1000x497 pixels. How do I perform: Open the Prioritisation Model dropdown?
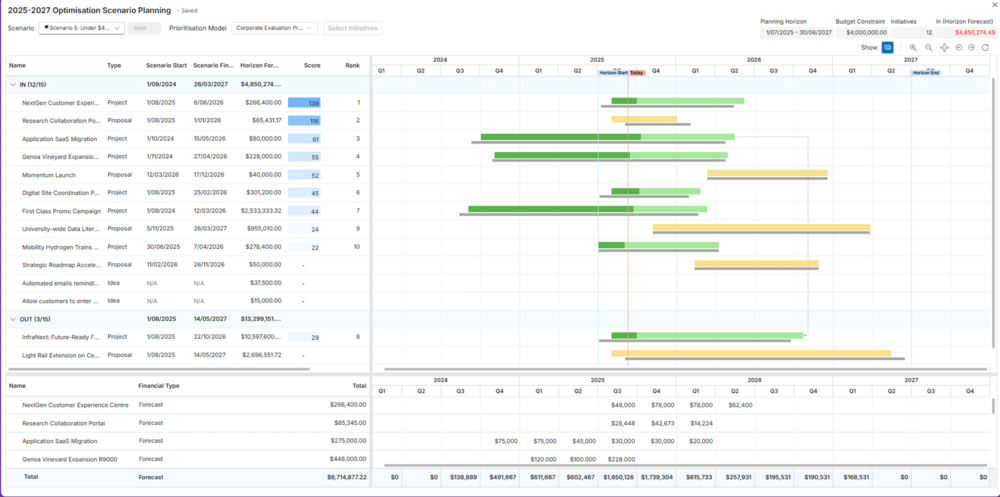click(x=276, y=29)
